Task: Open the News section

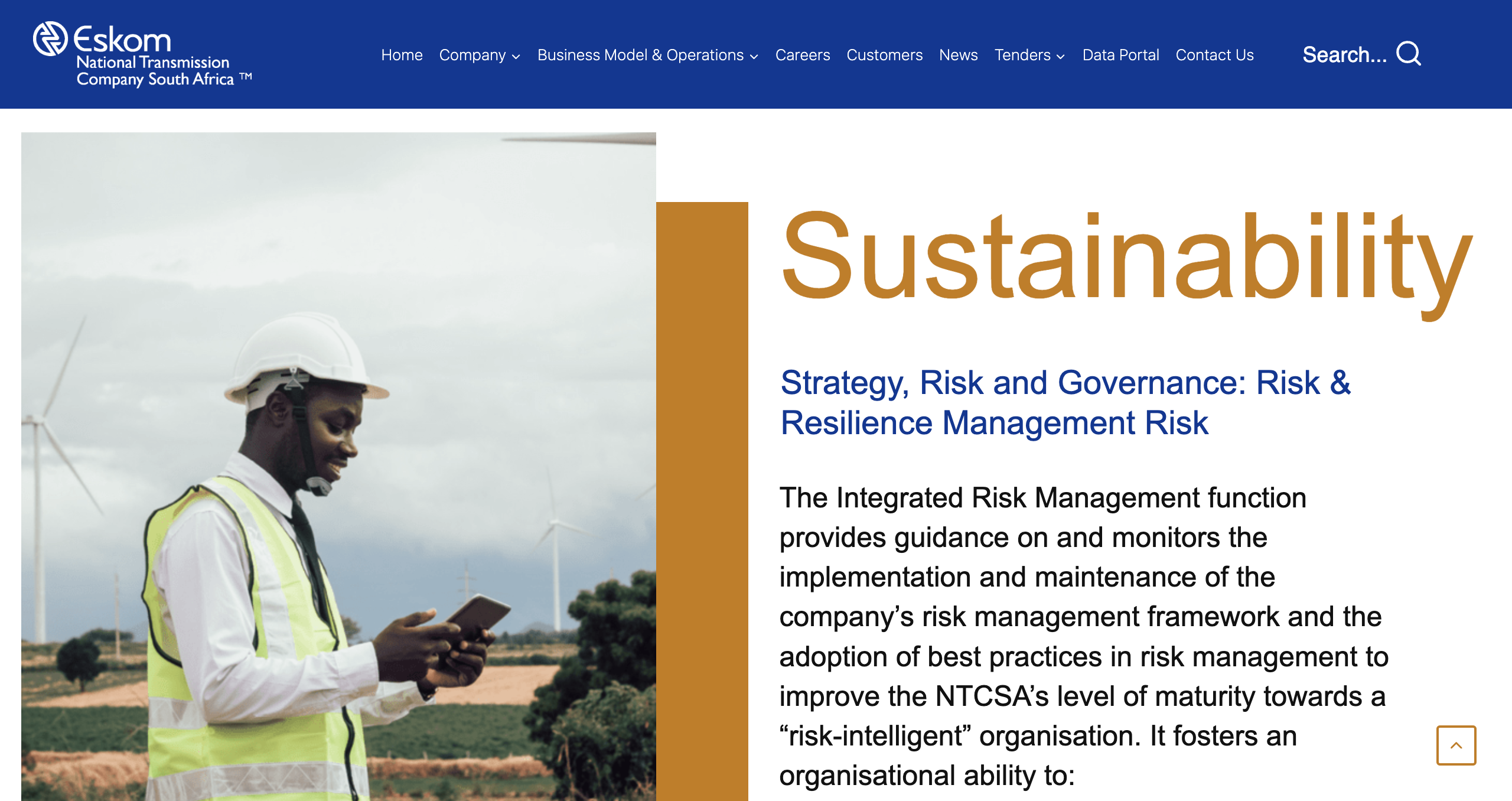Action: 959,55
